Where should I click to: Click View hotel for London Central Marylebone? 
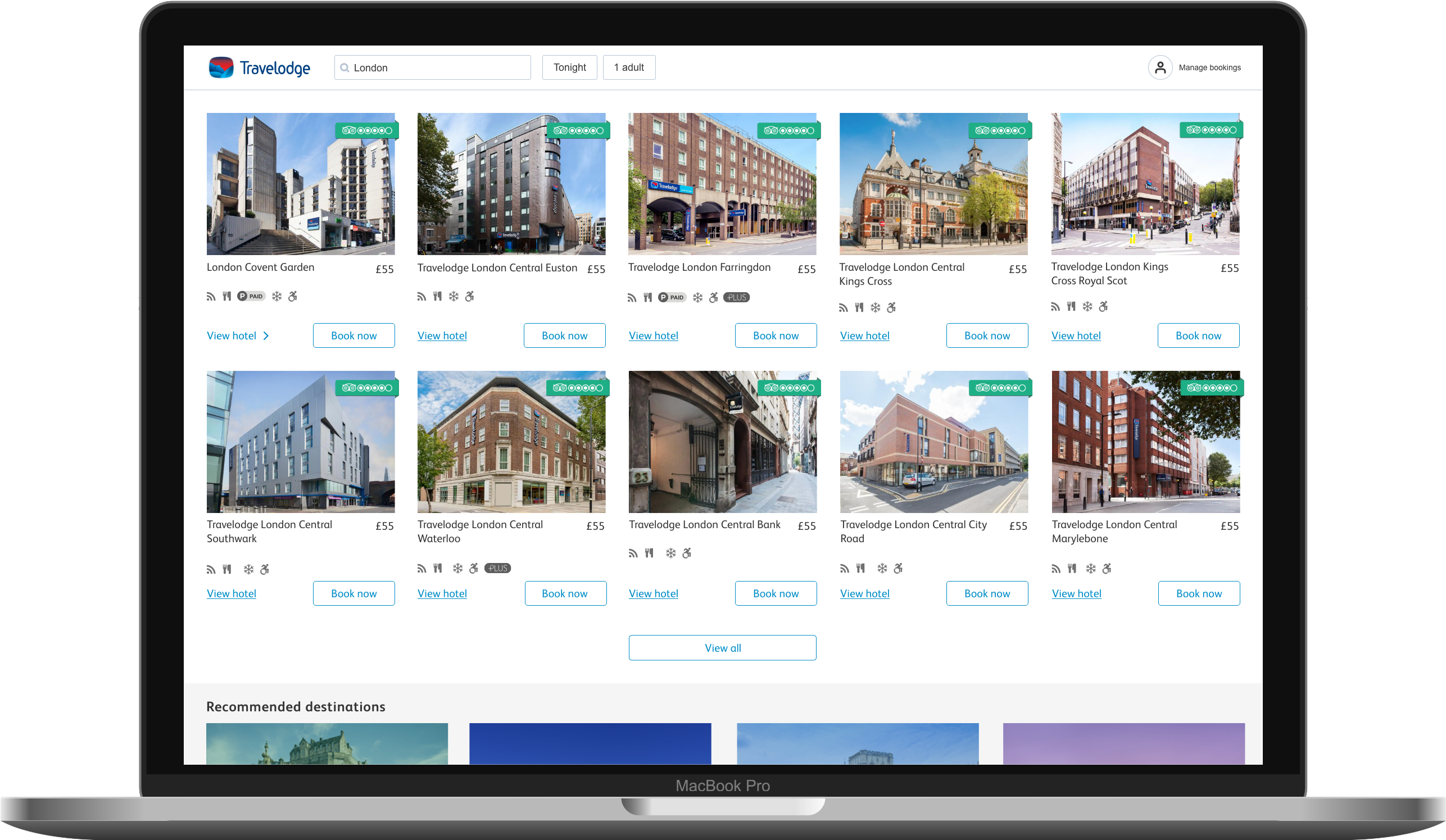1076,594
